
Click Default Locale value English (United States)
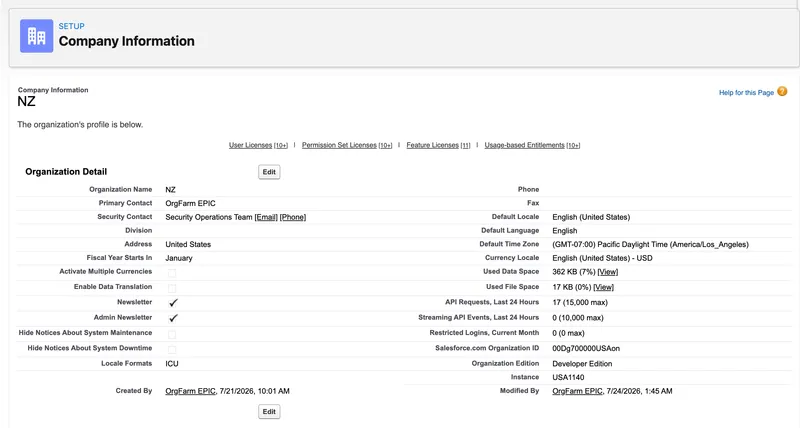[591, 217]
